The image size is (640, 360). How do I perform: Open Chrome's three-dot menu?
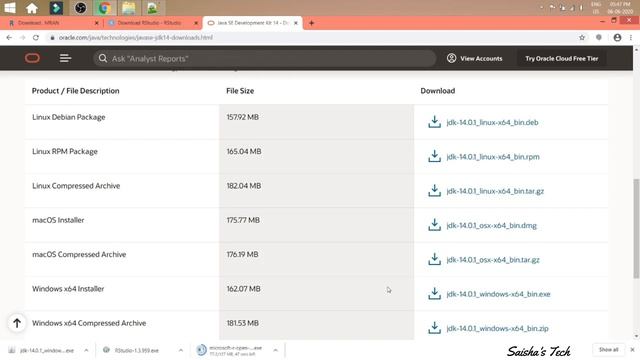click(x=631, y=38)
